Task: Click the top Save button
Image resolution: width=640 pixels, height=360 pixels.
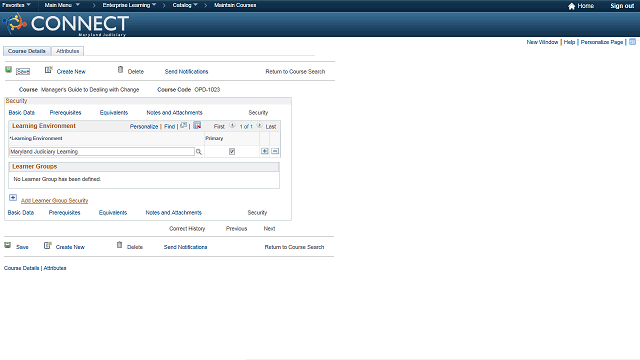Action: (23, 71)
